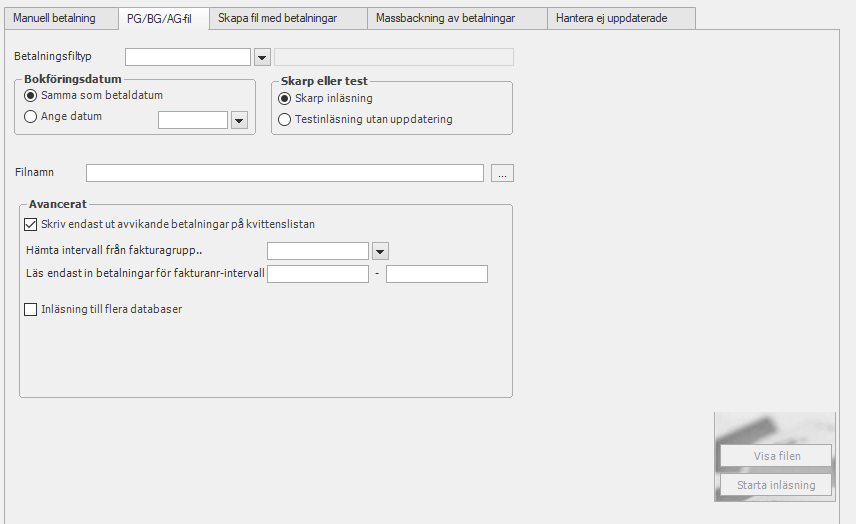Click the fakturanr interval start field

click(318, 274)
